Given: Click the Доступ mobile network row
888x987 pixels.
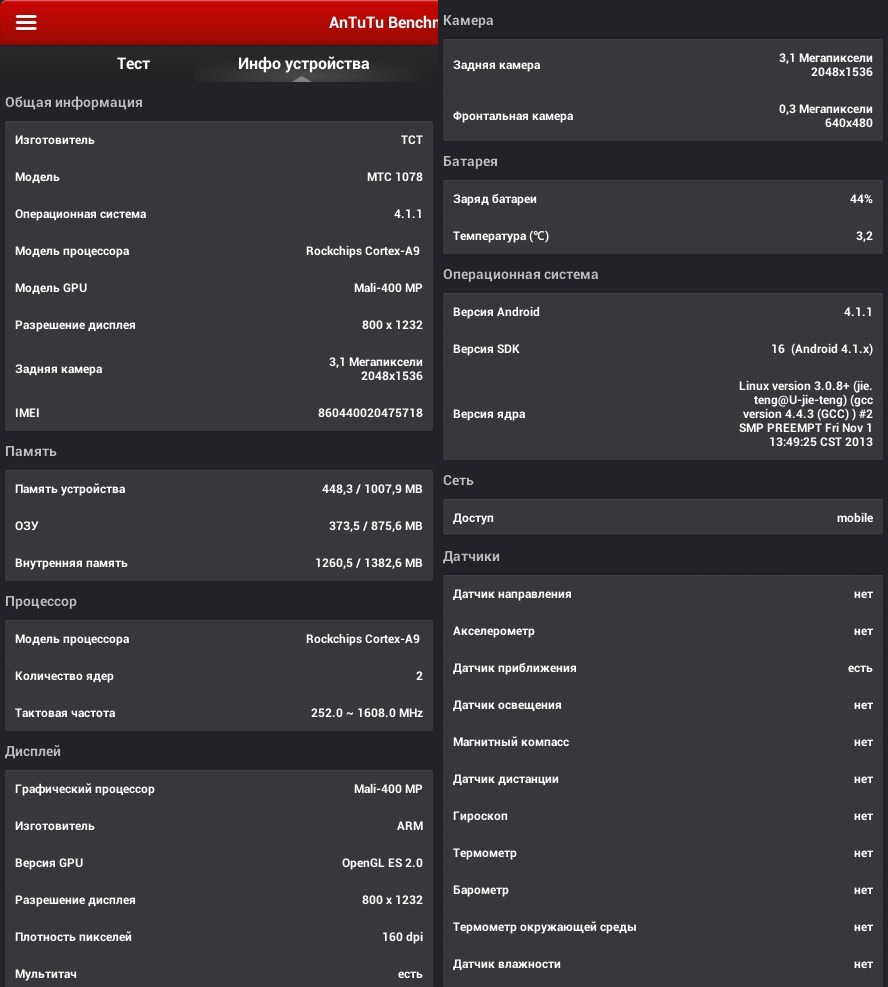Looking at the screenshot, I should (662, 518).
